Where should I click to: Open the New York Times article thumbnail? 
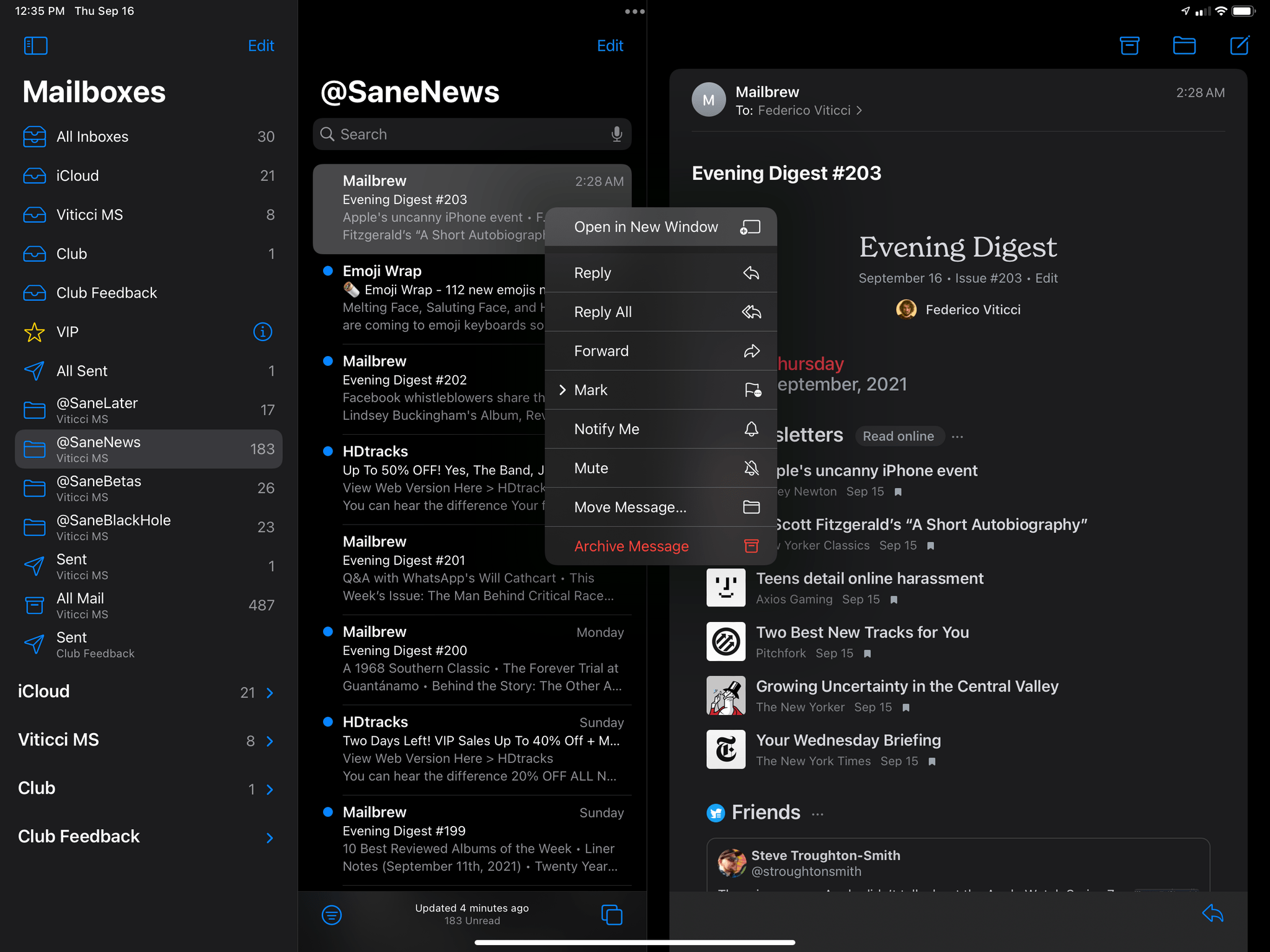[726, 749]
